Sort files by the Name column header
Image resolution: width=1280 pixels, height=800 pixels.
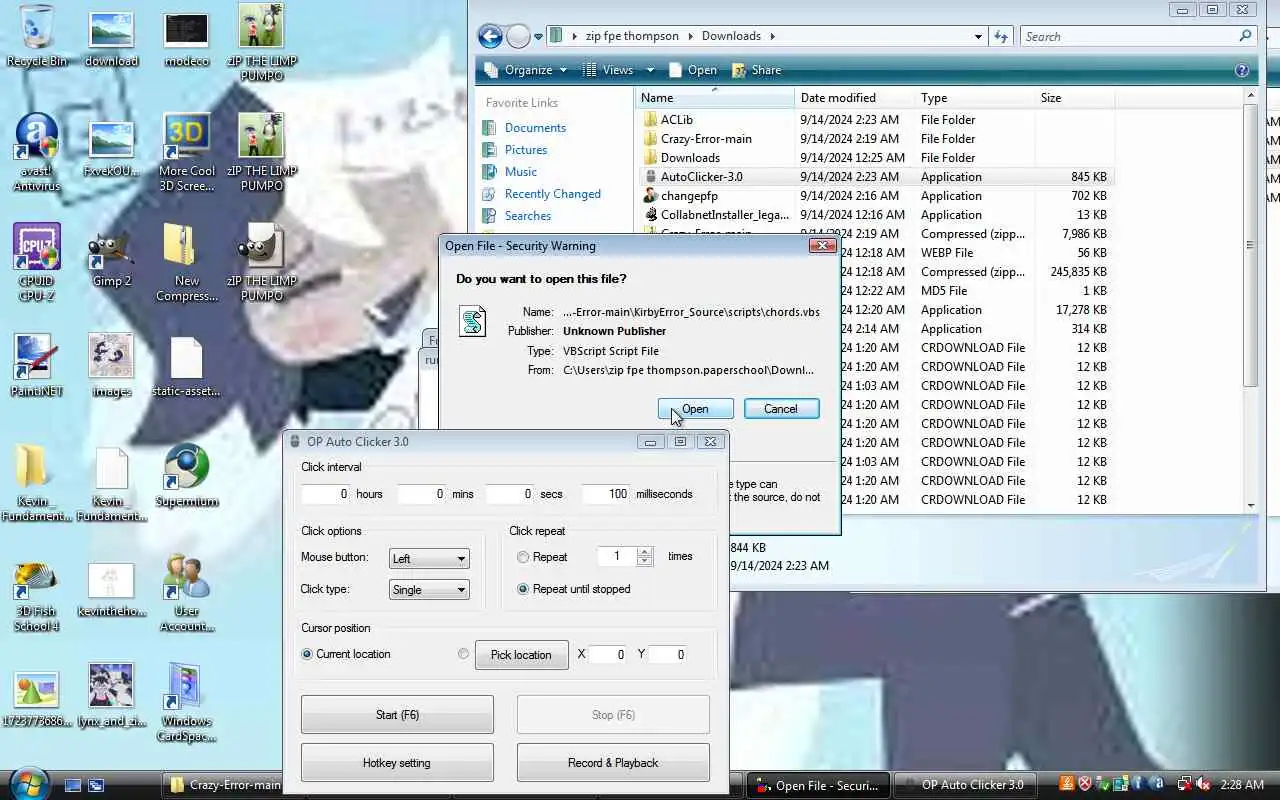pos(715,98)
